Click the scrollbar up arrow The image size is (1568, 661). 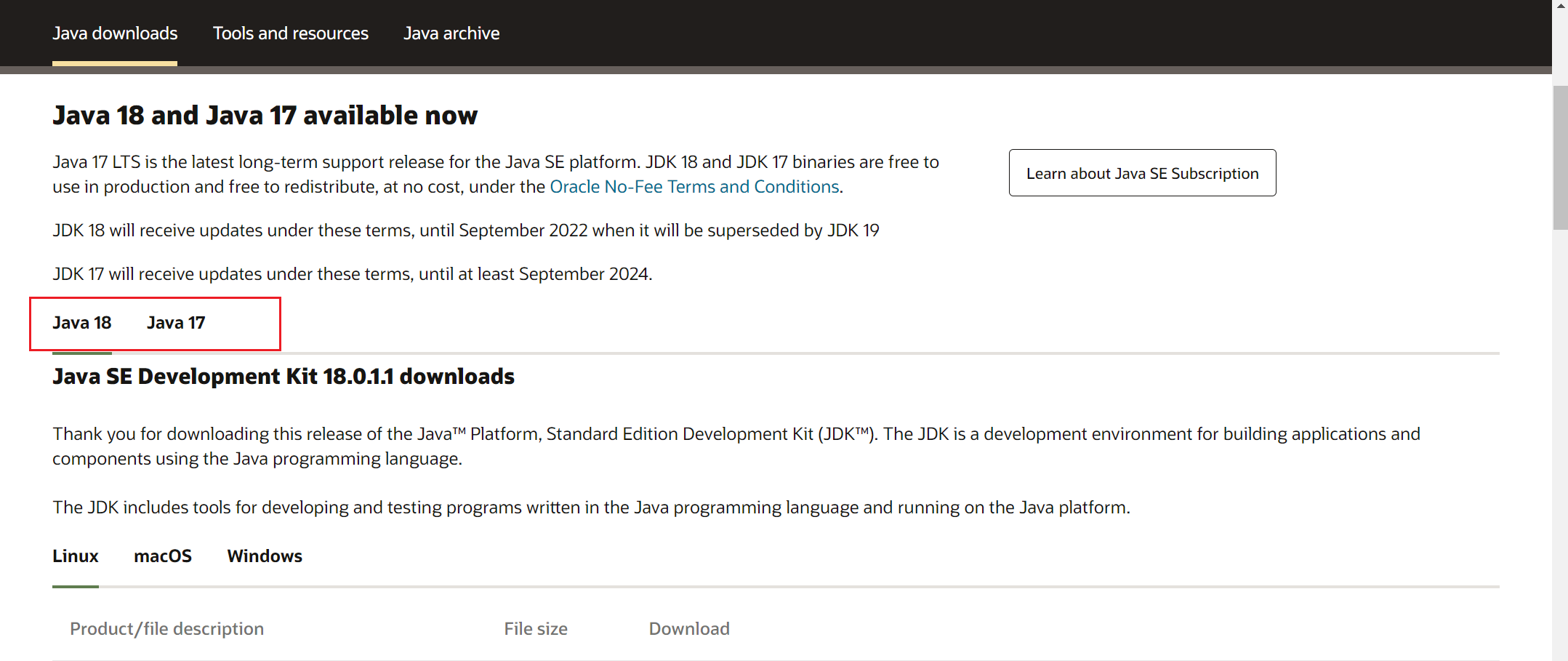pyautogui.click(x=1560, y=6)
